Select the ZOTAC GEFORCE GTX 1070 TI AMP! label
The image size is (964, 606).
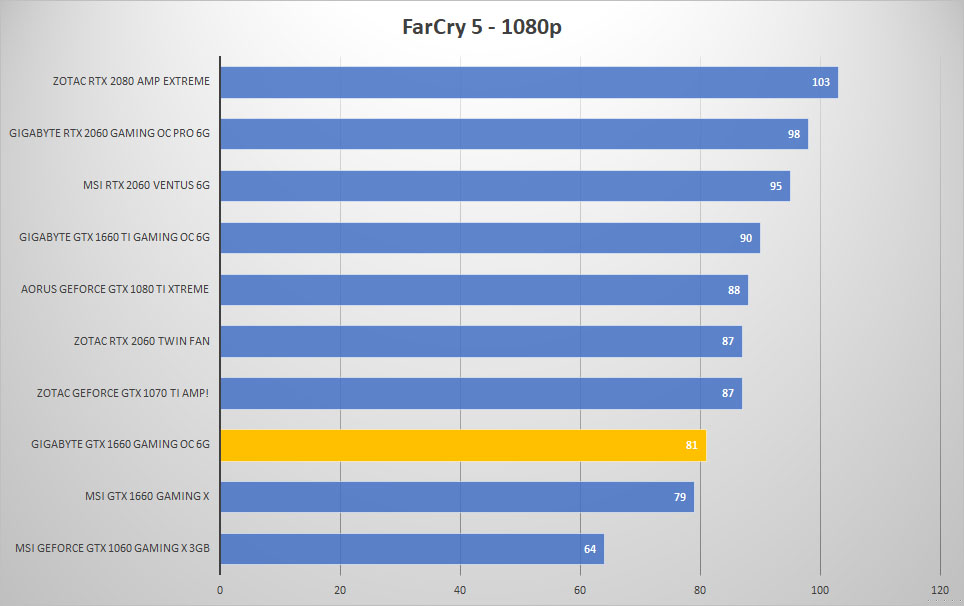[123, 393]
